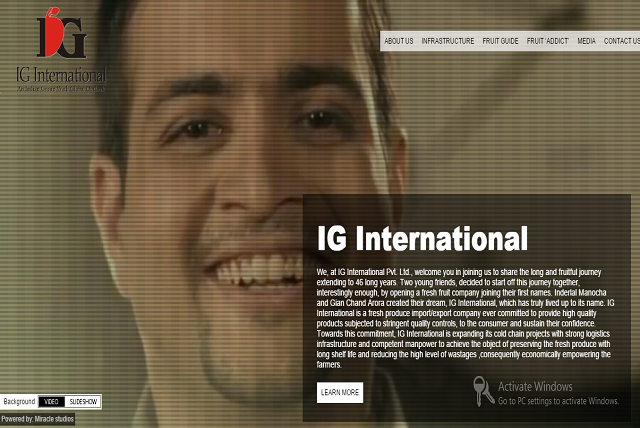The height and width of the screenshot is (428, 640).
Task: Follow the Powered by Miracle studios link
Action: pos(38,419)
